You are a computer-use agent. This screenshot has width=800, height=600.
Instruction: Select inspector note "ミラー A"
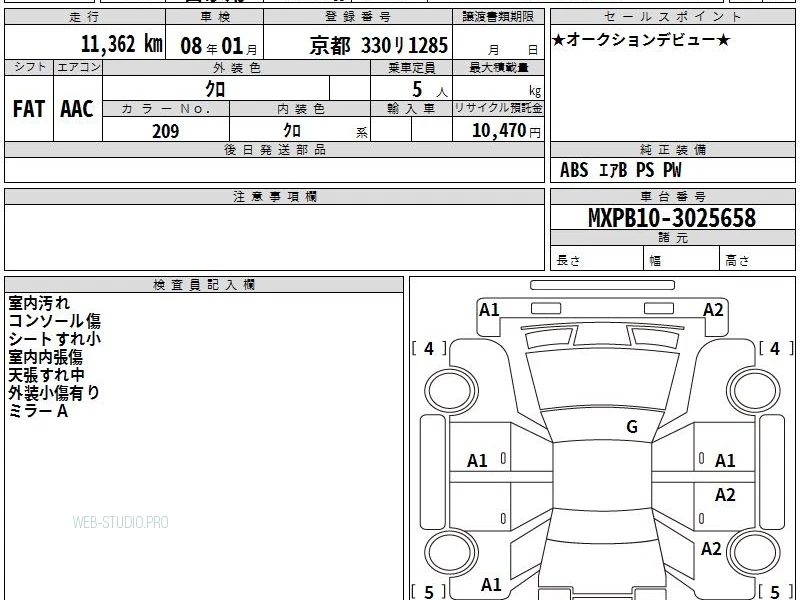38,411
